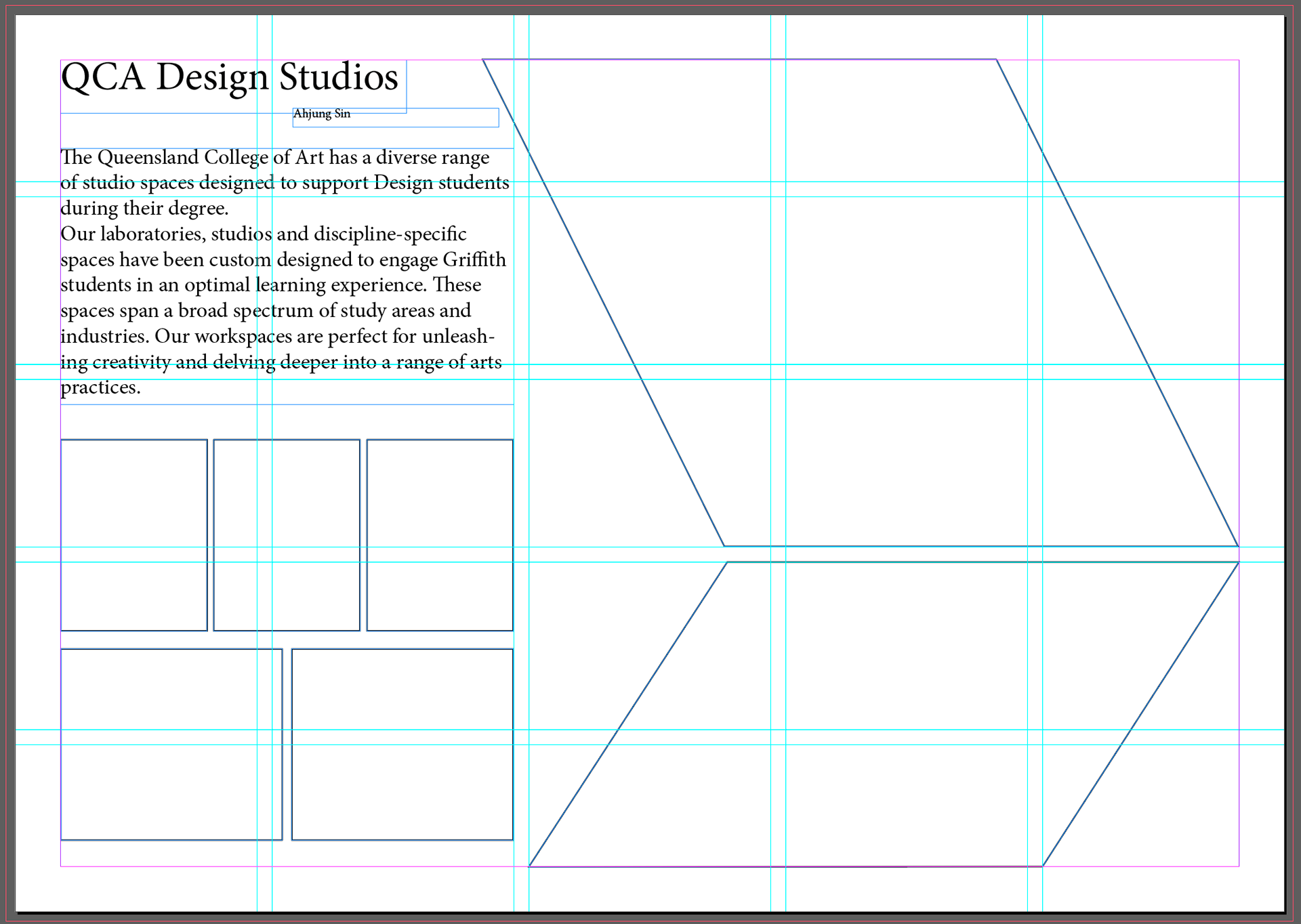
Task: Select the bottom-left large rectangular frame
Action: (x=171, y=744)
